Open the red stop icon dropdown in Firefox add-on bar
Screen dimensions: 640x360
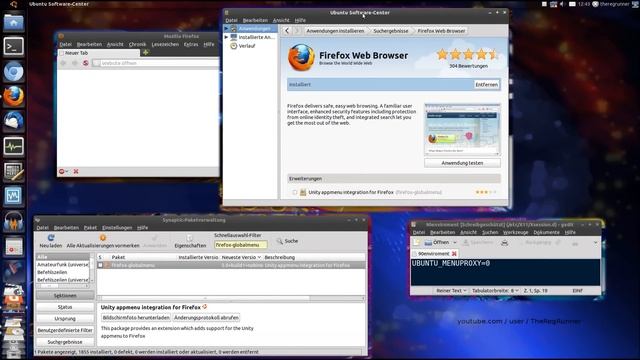[67, 171]
